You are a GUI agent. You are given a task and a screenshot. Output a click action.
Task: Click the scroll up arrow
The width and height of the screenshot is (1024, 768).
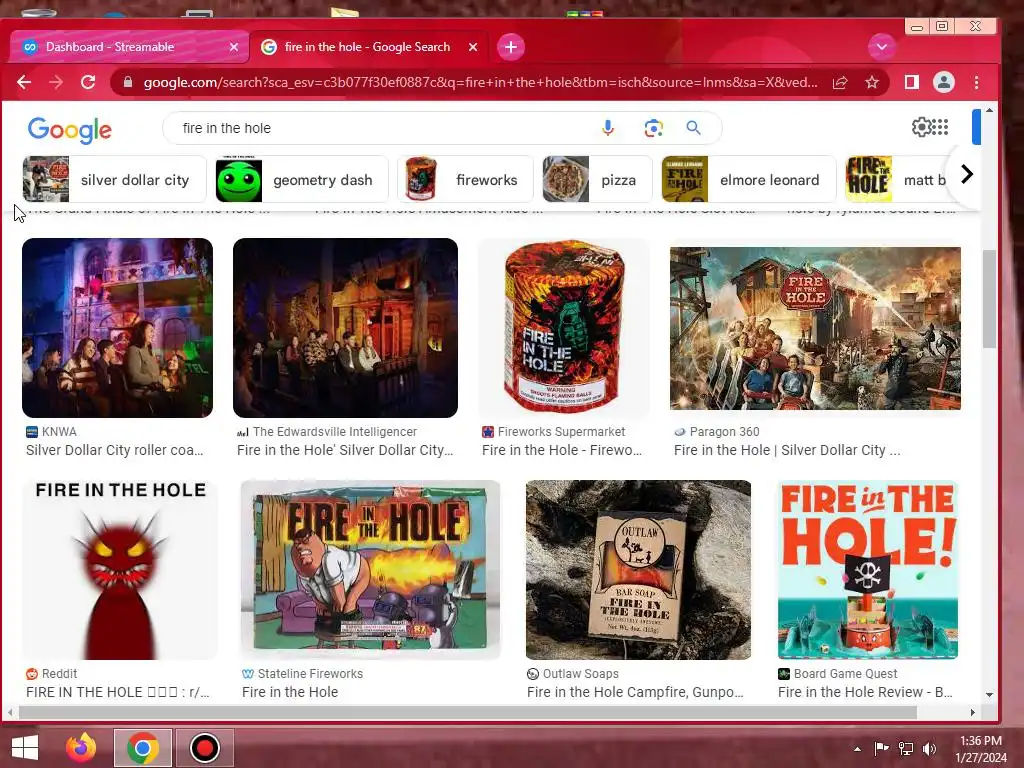[x=989, y=110]
